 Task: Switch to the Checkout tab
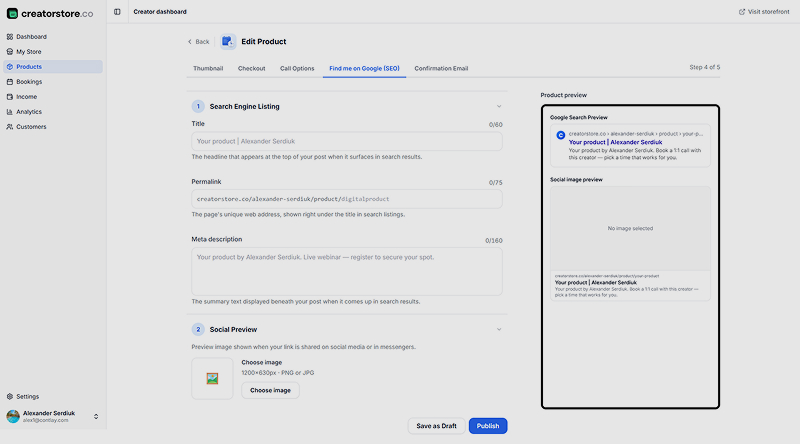(x=252, y=68)
